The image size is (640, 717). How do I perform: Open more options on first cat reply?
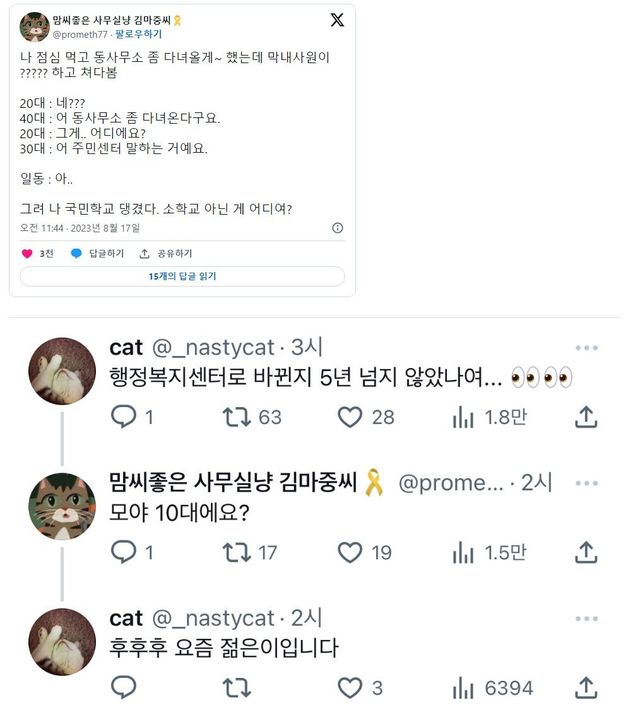586,348
